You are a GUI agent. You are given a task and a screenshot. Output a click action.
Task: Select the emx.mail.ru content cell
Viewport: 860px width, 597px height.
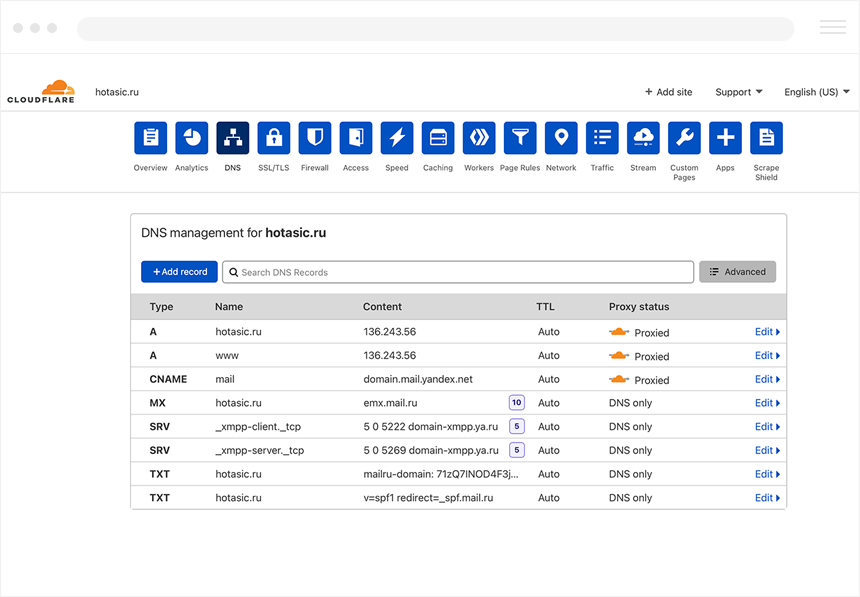[391, 402]
